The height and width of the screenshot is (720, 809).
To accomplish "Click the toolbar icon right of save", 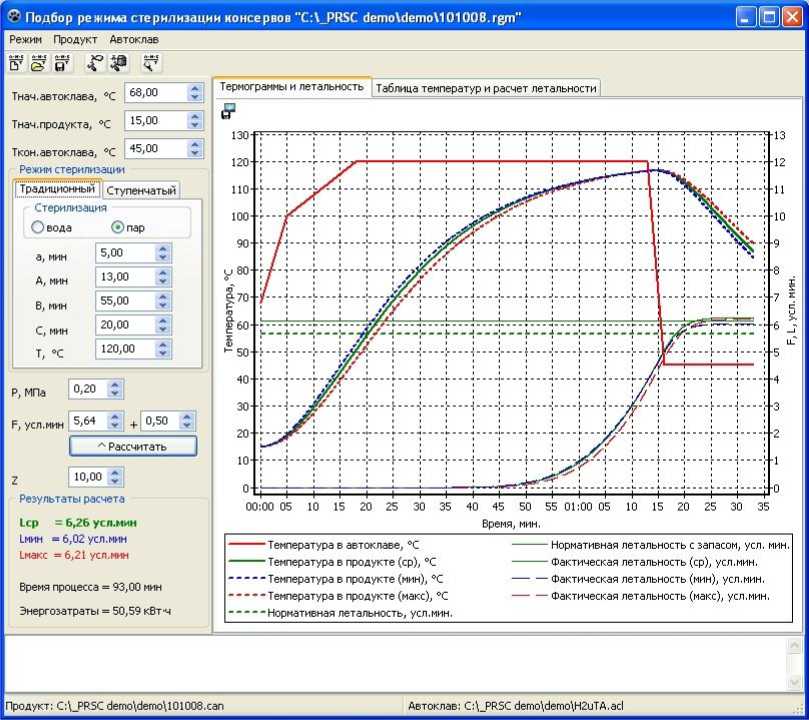I will click(x=96, y=64).
